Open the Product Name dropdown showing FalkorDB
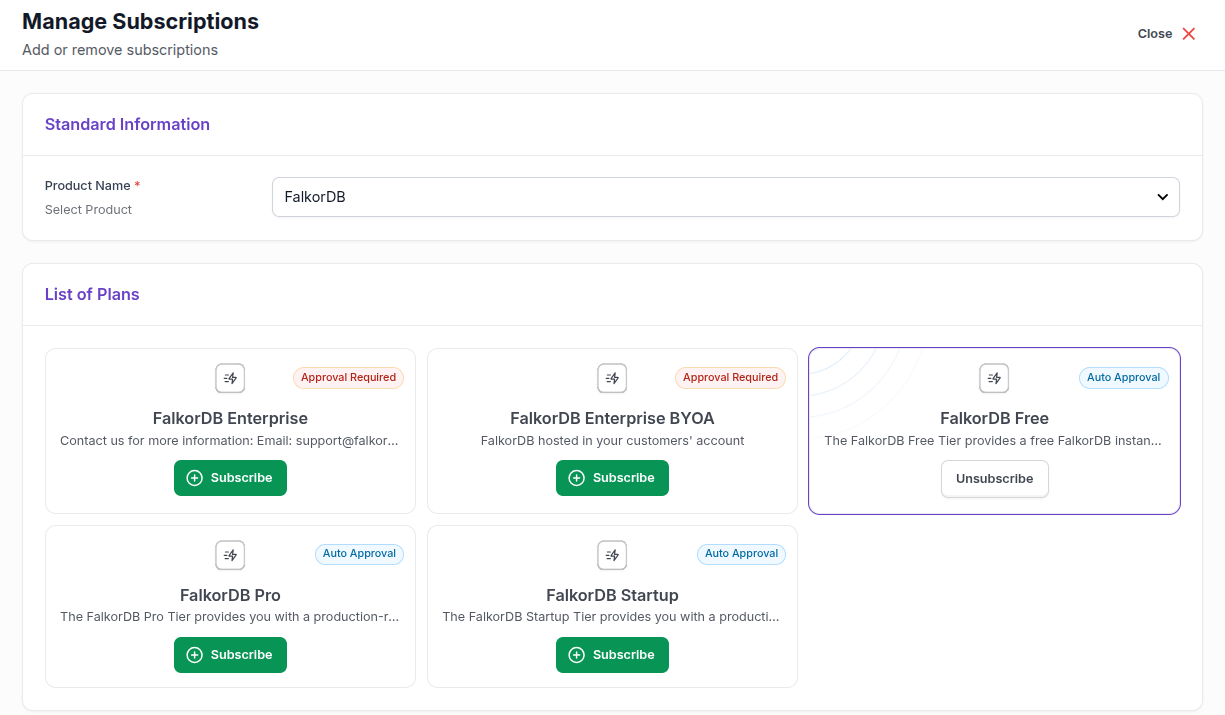 pos(726,197)
